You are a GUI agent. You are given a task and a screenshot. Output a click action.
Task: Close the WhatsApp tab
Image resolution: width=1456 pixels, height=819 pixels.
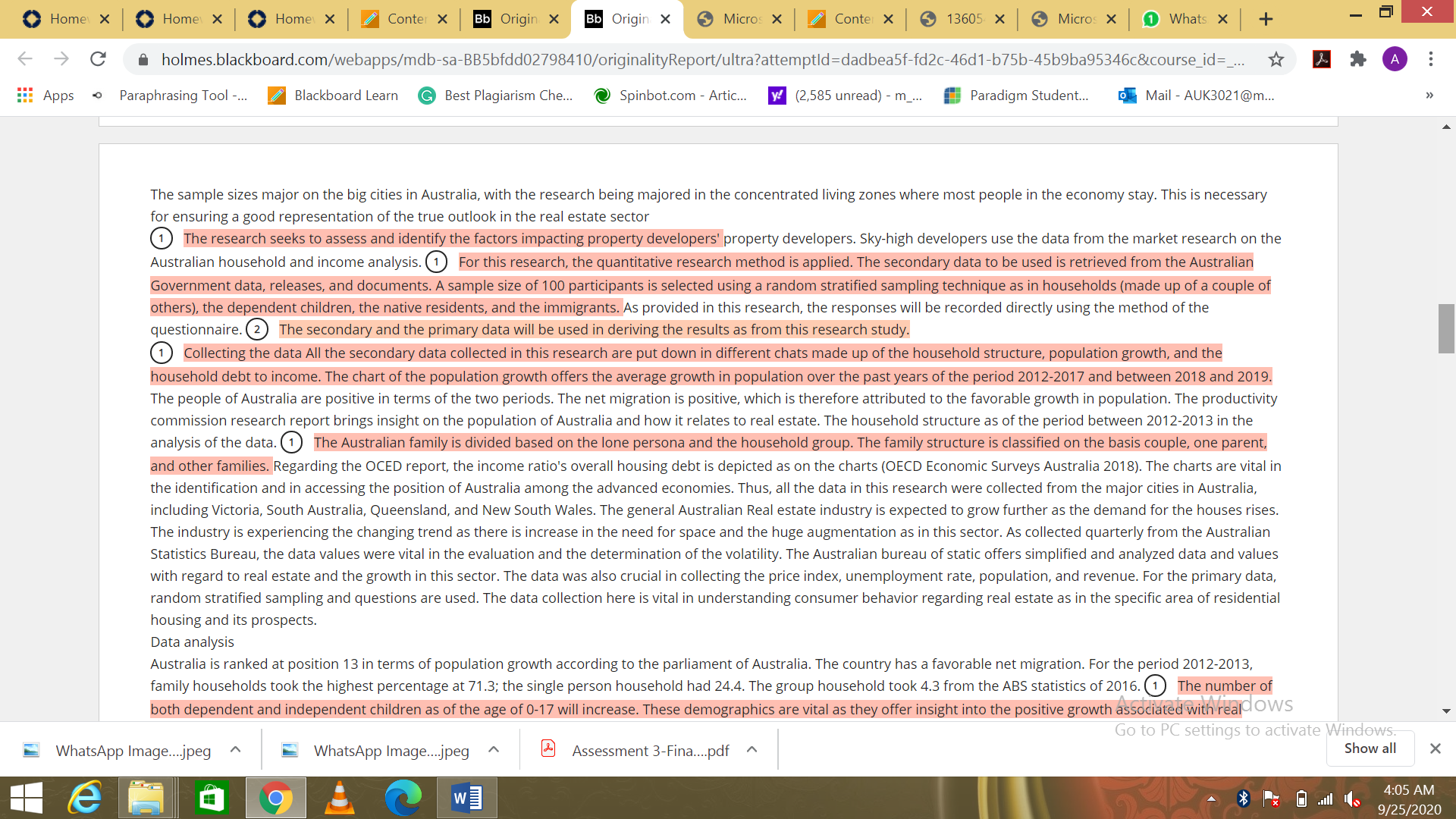1222,19
